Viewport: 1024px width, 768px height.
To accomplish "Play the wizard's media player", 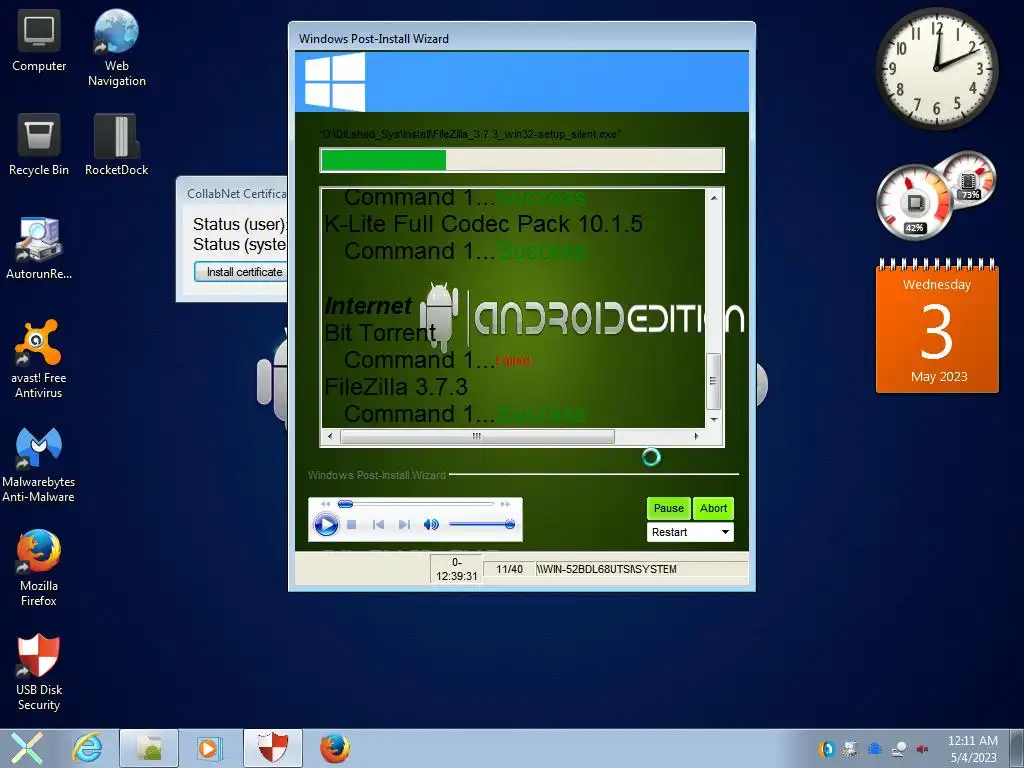I will [326, 524].
